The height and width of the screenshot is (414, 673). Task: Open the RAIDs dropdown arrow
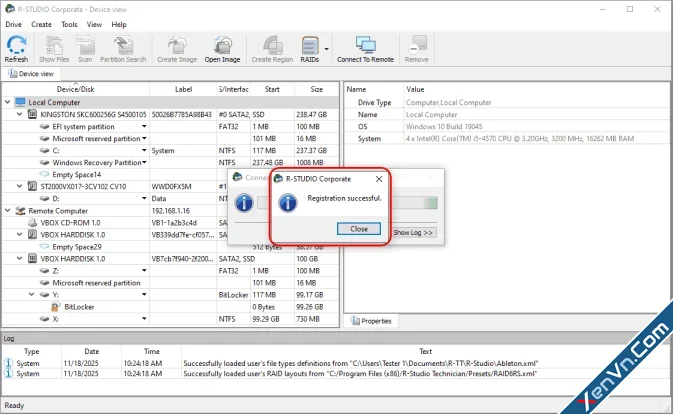point(327,49)
